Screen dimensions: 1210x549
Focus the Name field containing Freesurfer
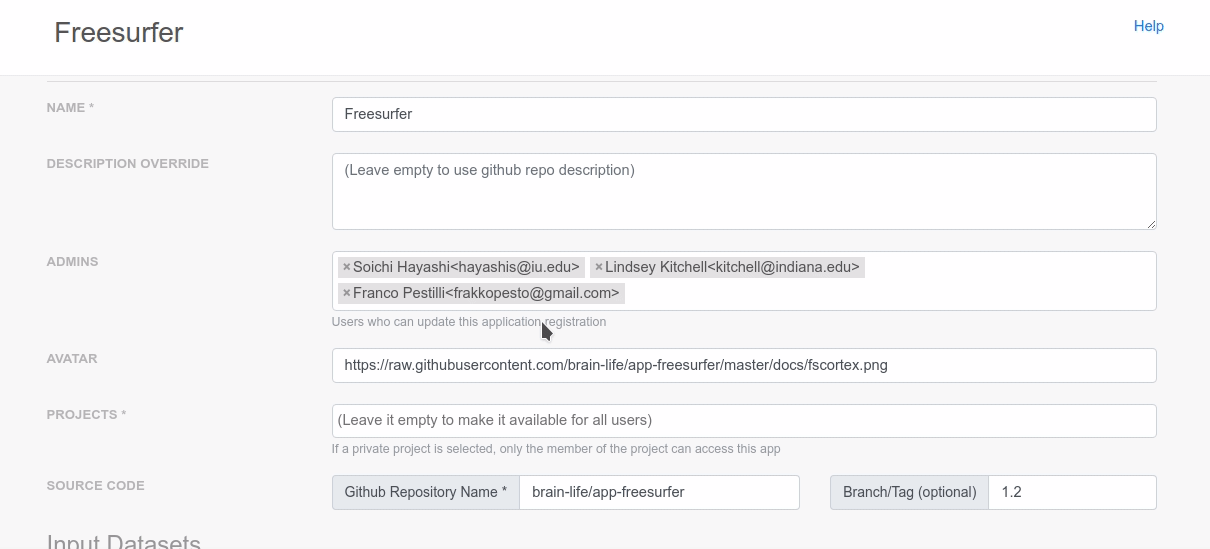744,114
